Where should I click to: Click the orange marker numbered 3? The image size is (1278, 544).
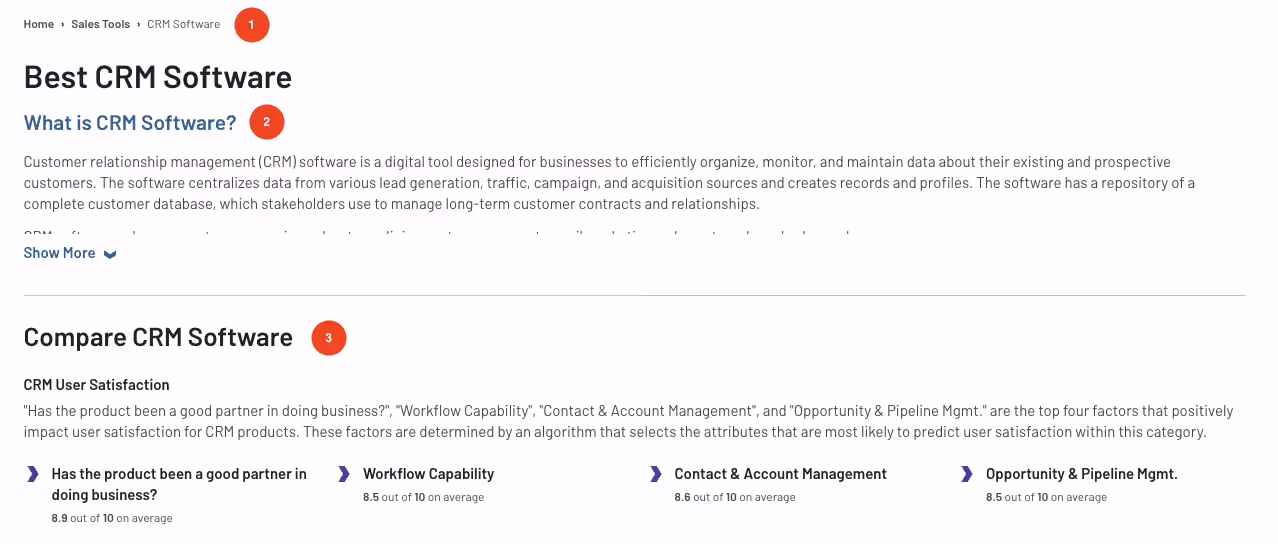click(329, 338)
